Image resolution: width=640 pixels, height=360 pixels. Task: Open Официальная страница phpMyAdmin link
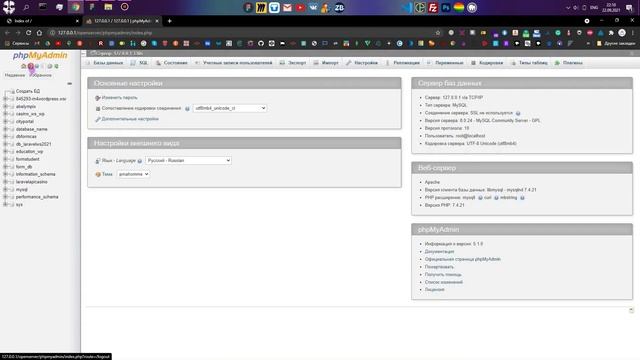[462, 259]
